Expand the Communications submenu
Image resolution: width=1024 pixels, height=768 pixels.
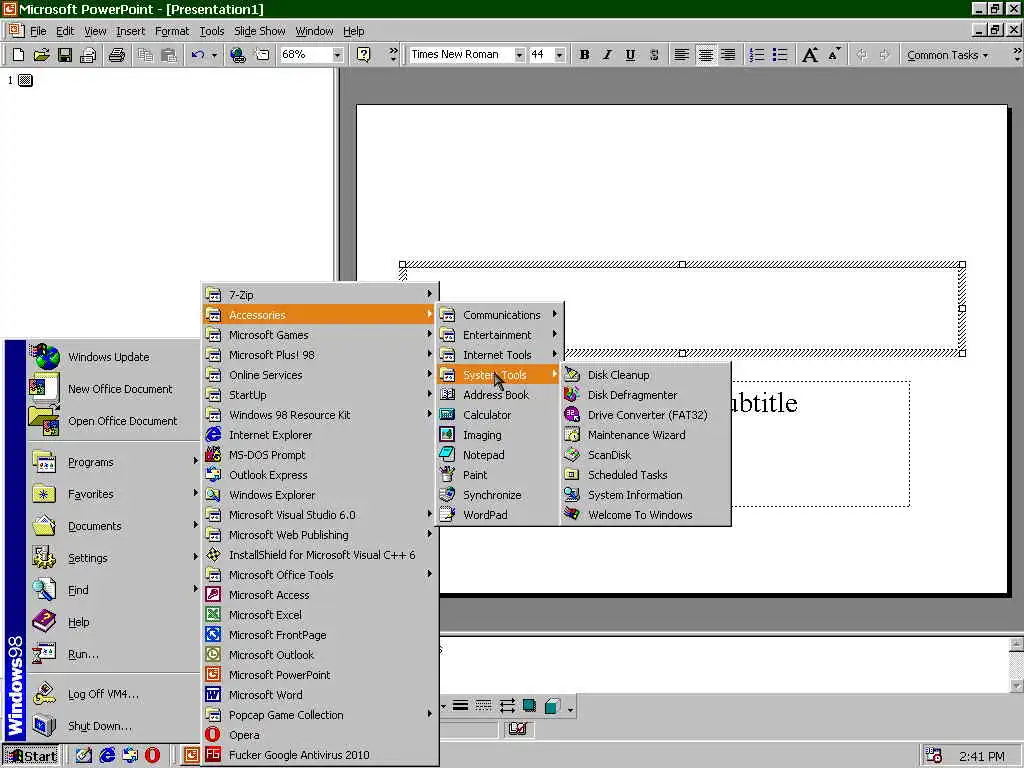[499, 315]
